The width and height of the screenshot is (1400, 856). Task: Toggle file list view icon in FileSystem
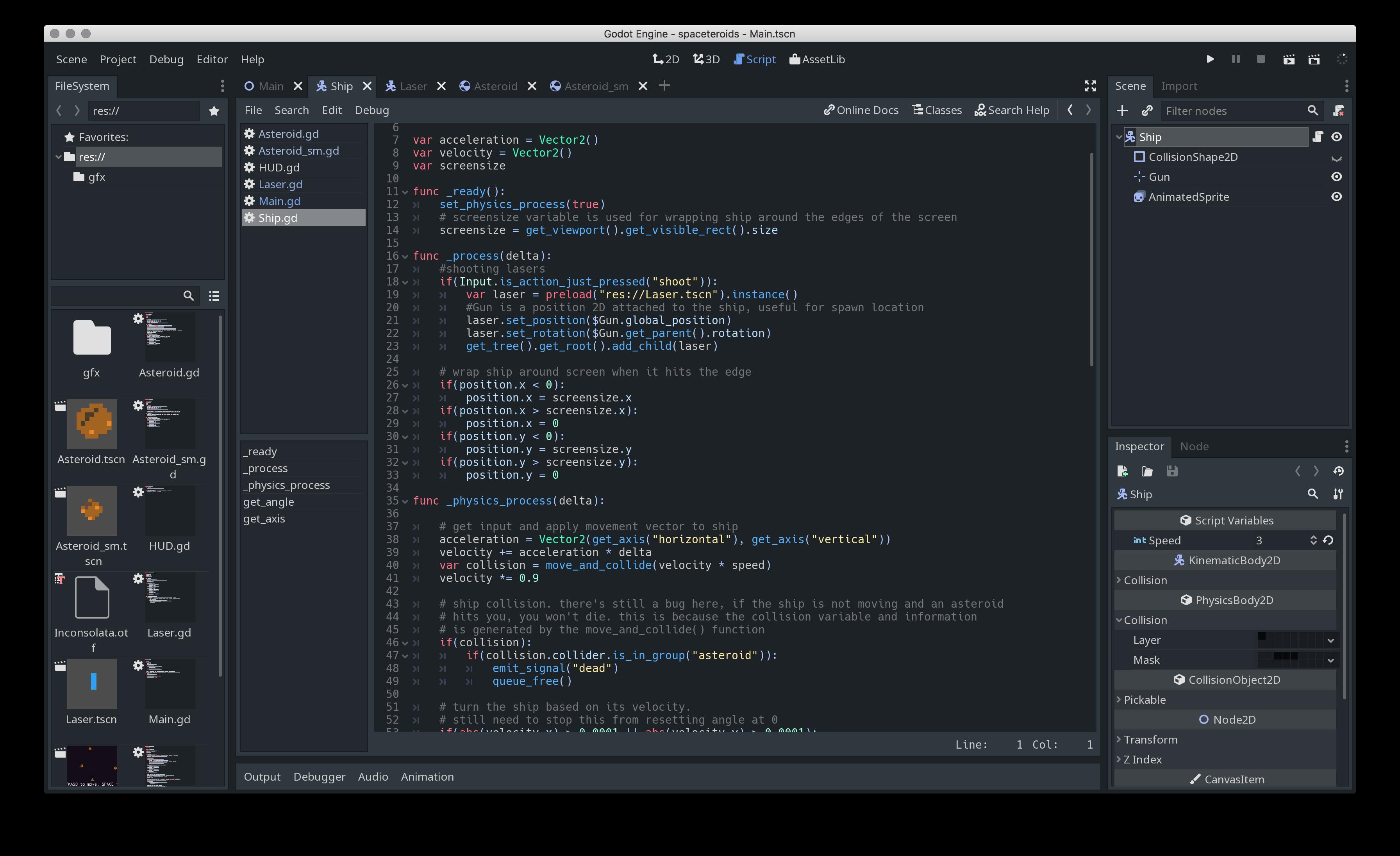pyautogui.click(x=214, y=296)
